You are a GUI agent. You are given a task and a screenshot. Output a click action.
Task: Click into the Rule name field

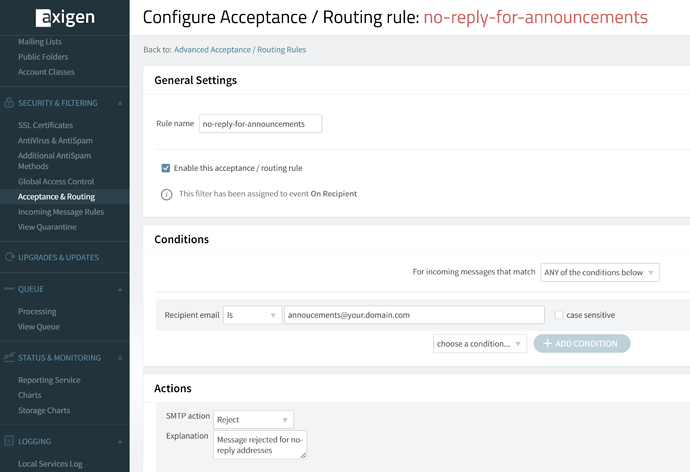(x=261, y=124)
